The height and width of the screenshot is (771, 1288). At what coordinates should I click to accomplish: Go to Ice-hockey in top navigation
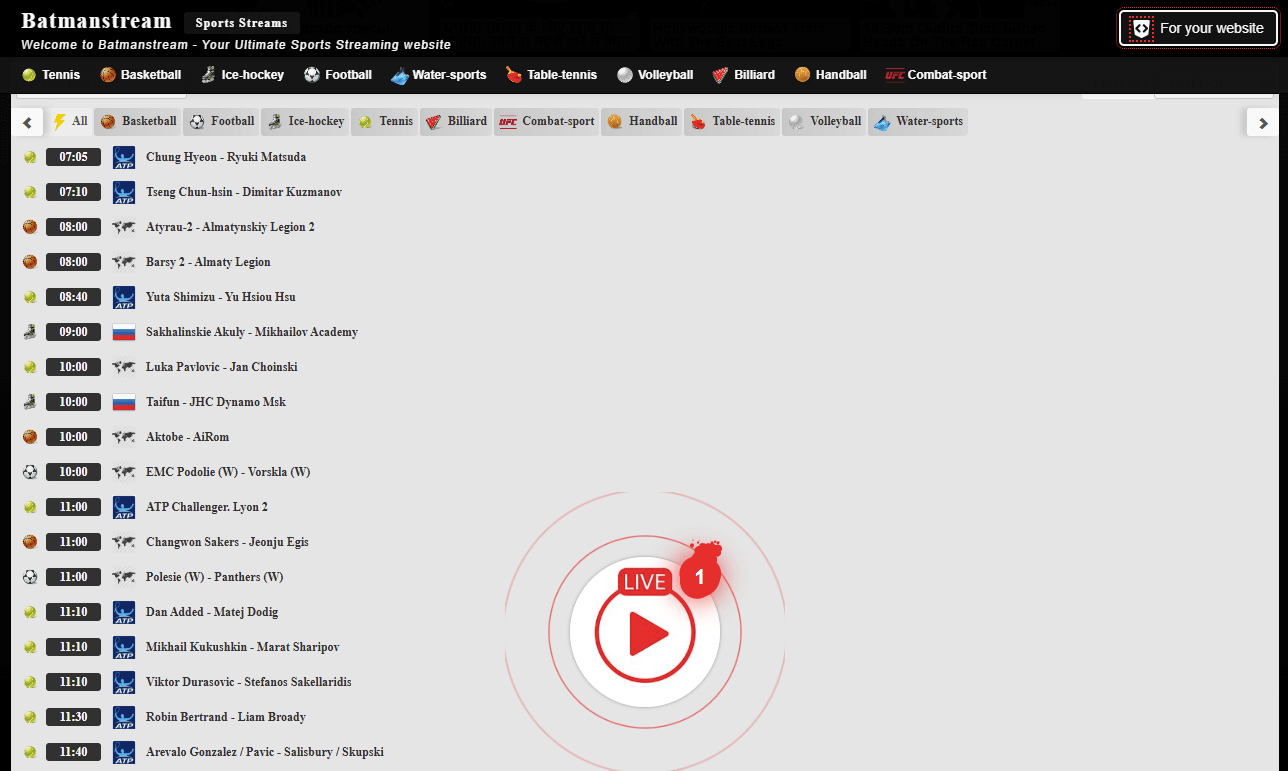tap(243, 75)
